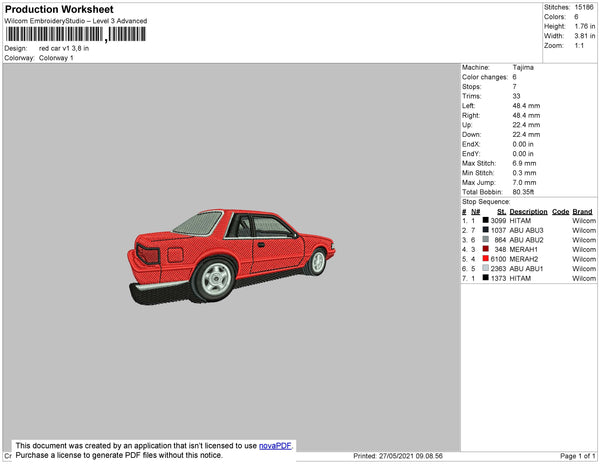This screenshot has height=464, width=600.
Task: Click the Brand column header
Action: [x=582, y=212]
